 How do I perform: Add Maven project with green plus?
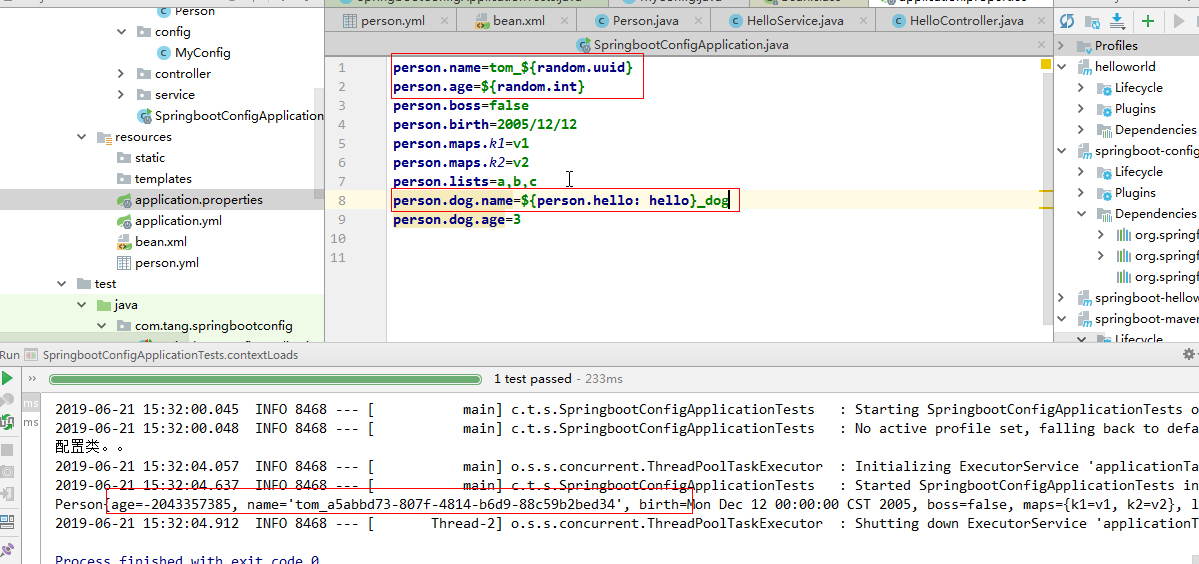click(1148, 21)
